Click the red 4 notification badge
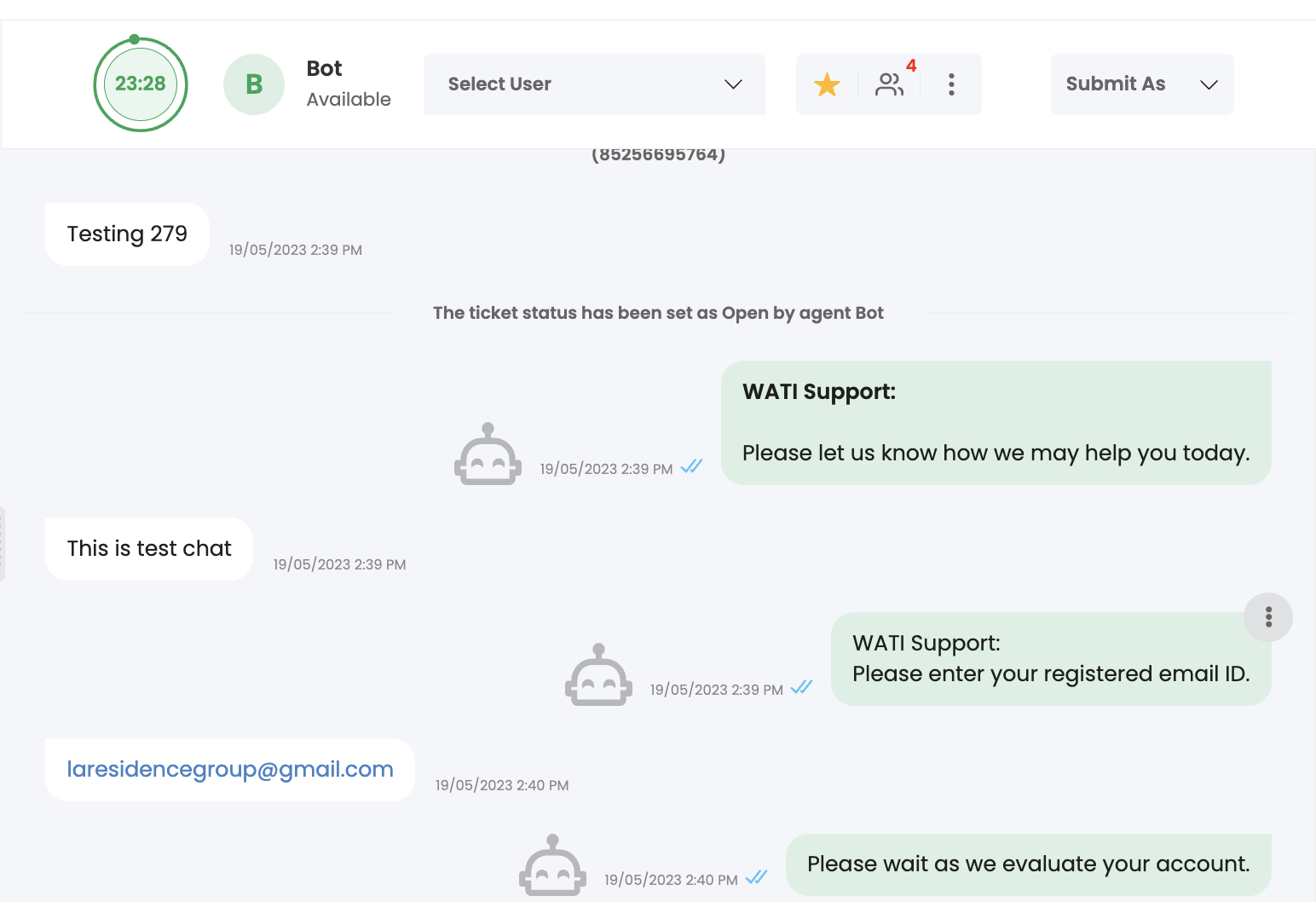The image size is (1316, 902). 911,66
